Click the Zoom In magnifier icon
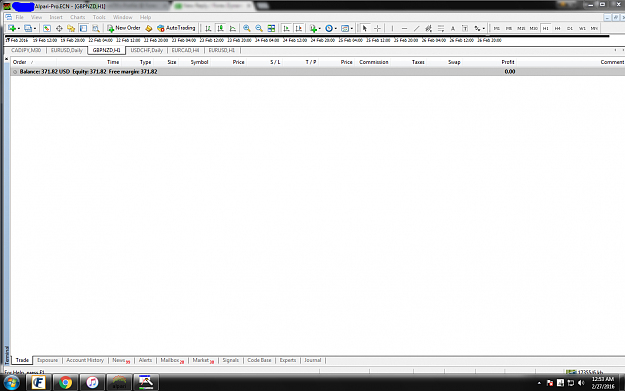The image size is (625, 391). pyautogui.click(x=247, y=28)
